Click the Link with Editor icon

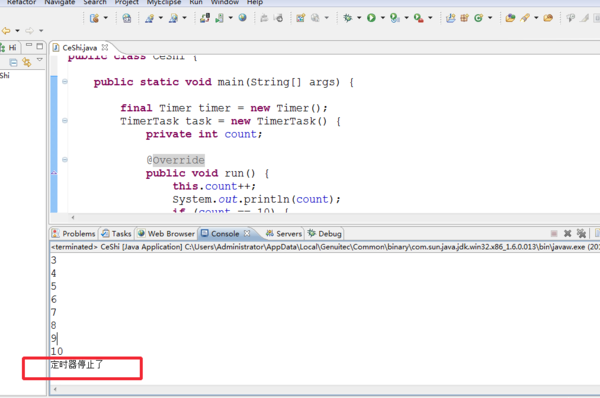(27, 62)
